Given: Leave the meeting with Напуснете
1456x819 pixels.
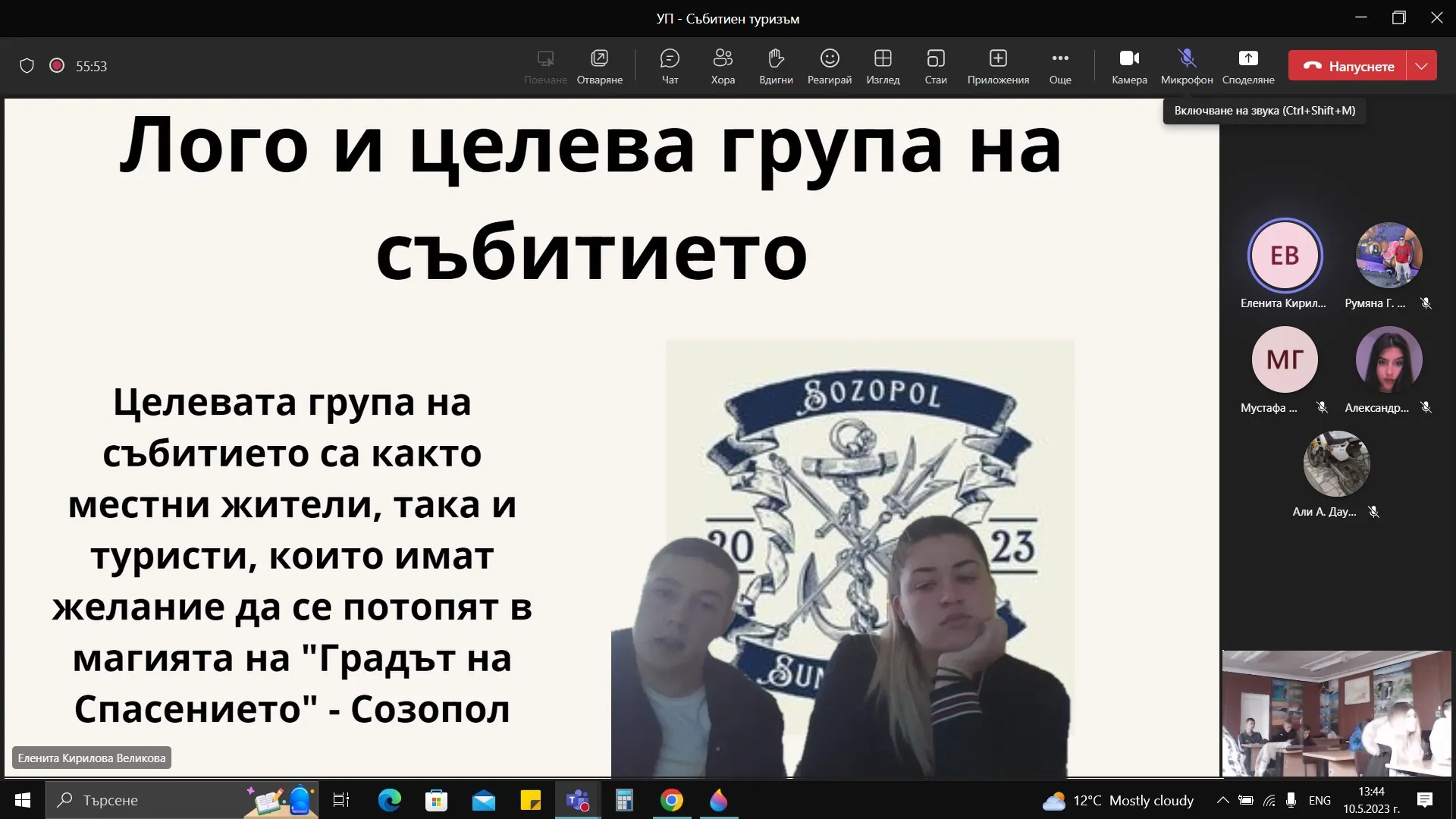Looking at the screenshot, I should click(1348, 66).
